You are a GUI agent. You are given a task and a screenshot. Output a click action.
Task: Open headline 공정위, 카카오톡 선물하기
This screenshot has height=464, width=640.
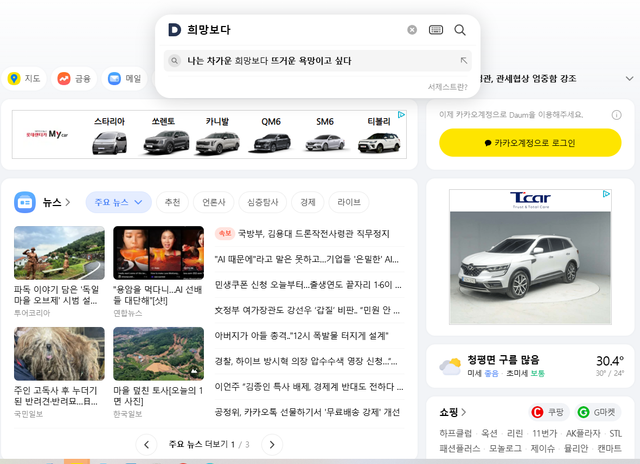click(x=307, y=412)
